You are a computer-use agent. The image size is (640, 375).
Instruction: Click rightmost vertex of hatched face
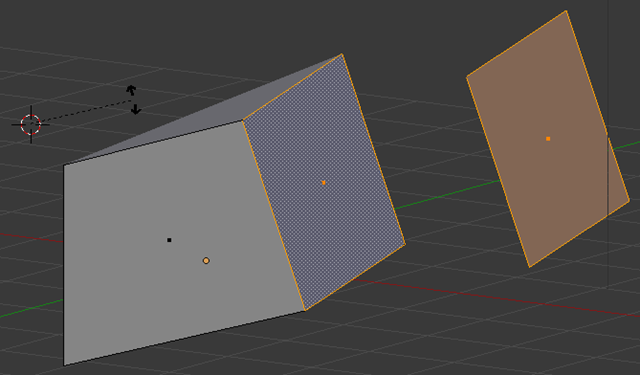405,244
